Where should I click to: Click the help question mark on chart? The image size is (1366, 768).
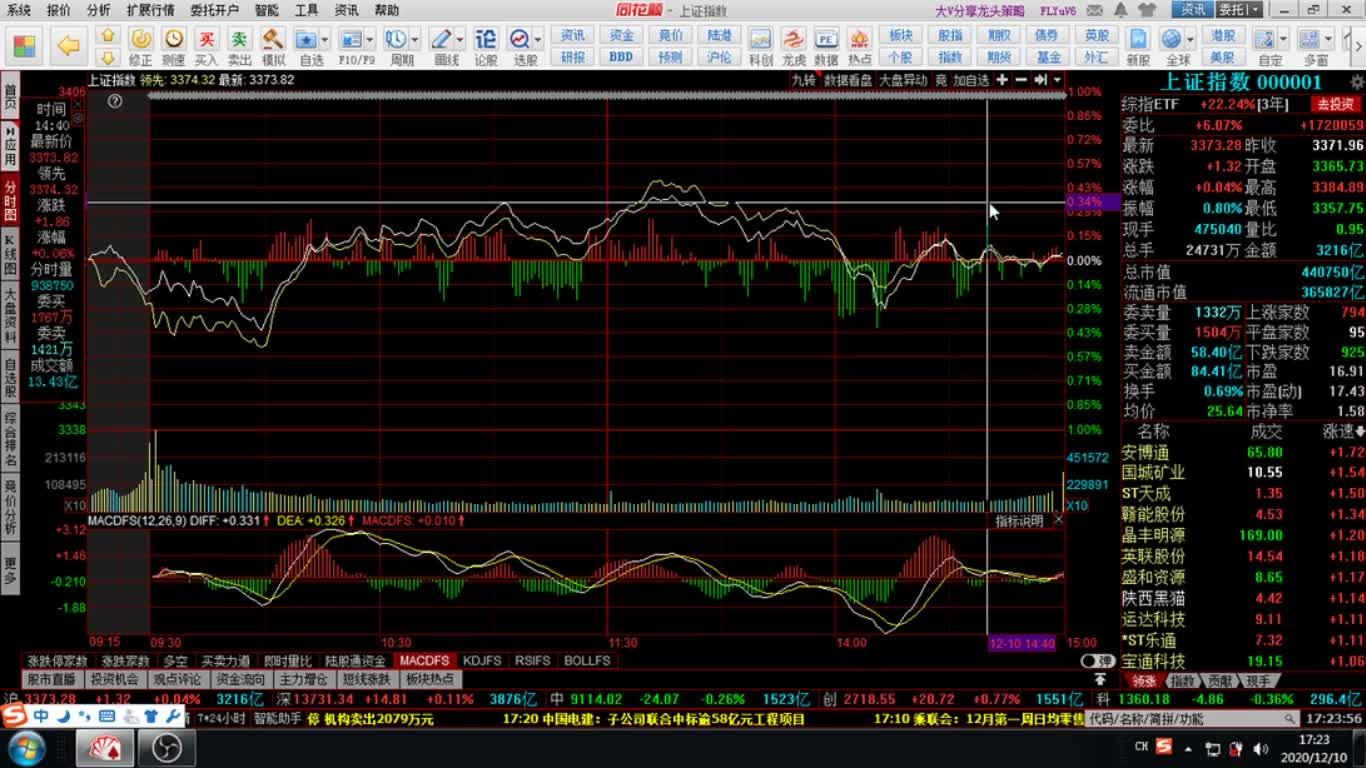point(115,101)
